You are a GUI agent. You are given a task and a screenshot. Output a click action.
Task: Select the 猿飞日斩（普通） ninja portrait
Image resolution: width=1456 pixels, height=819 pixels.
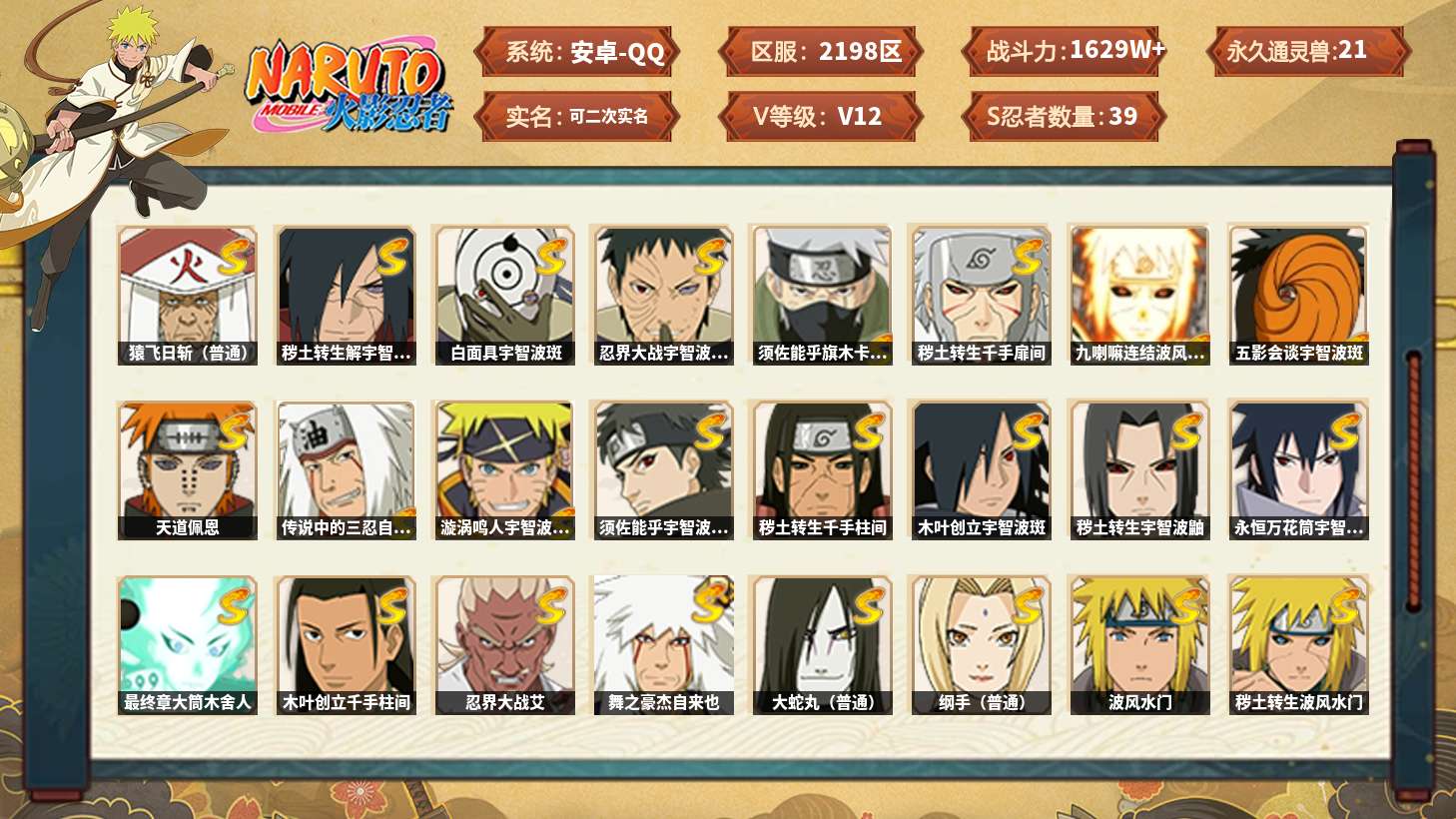pyautogui.click(x=187, y=296)
